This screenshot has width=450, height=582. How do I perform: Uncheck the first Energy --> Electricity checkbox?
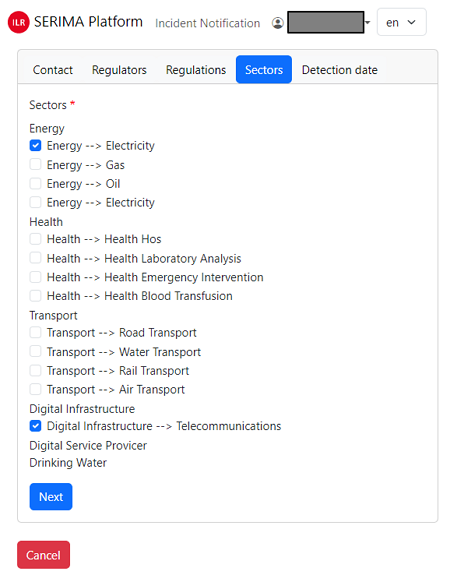tap(36, 146)
